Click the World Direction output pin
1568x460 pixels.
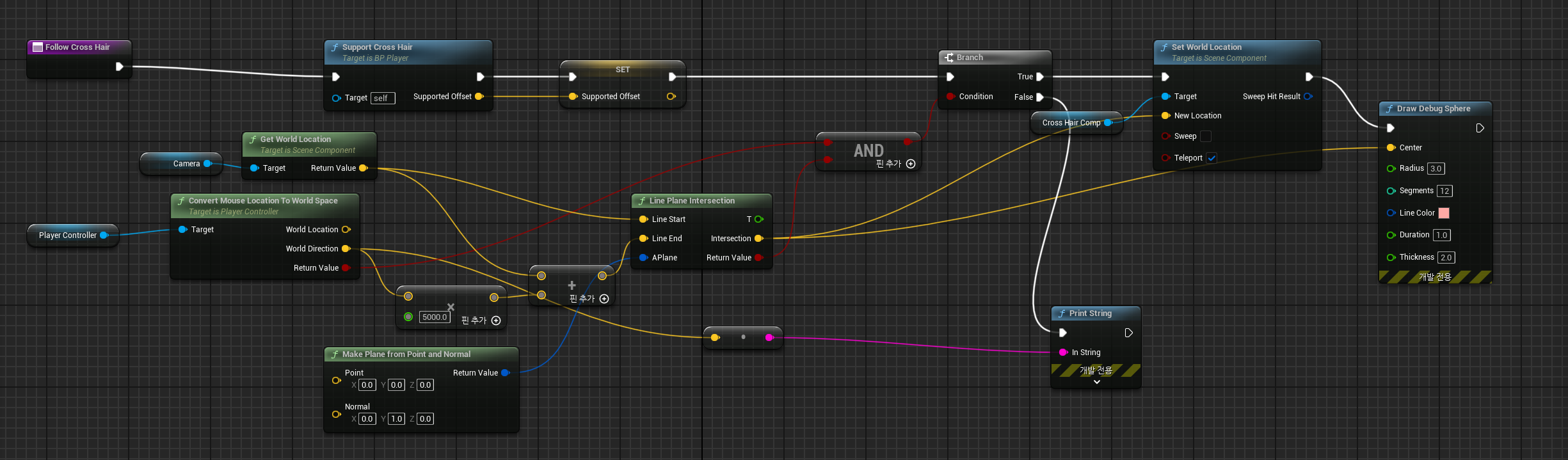tap(346, 249)
